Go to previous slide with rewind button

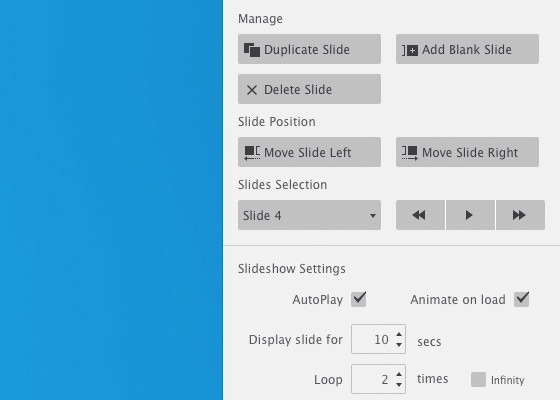[420, 215]
